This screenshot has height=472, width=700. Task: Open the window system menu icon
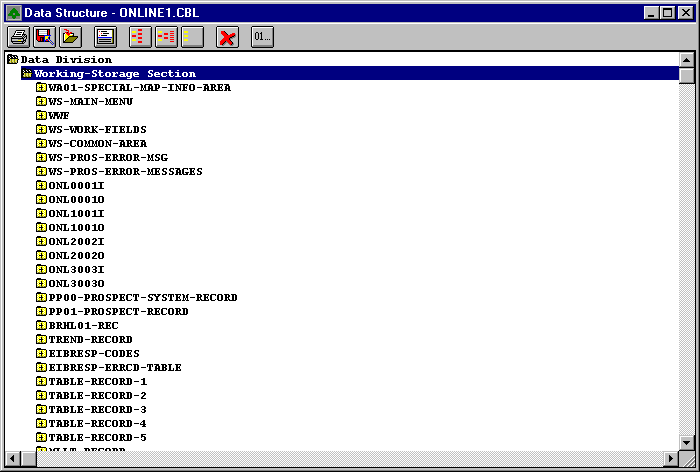coord(13,12)
